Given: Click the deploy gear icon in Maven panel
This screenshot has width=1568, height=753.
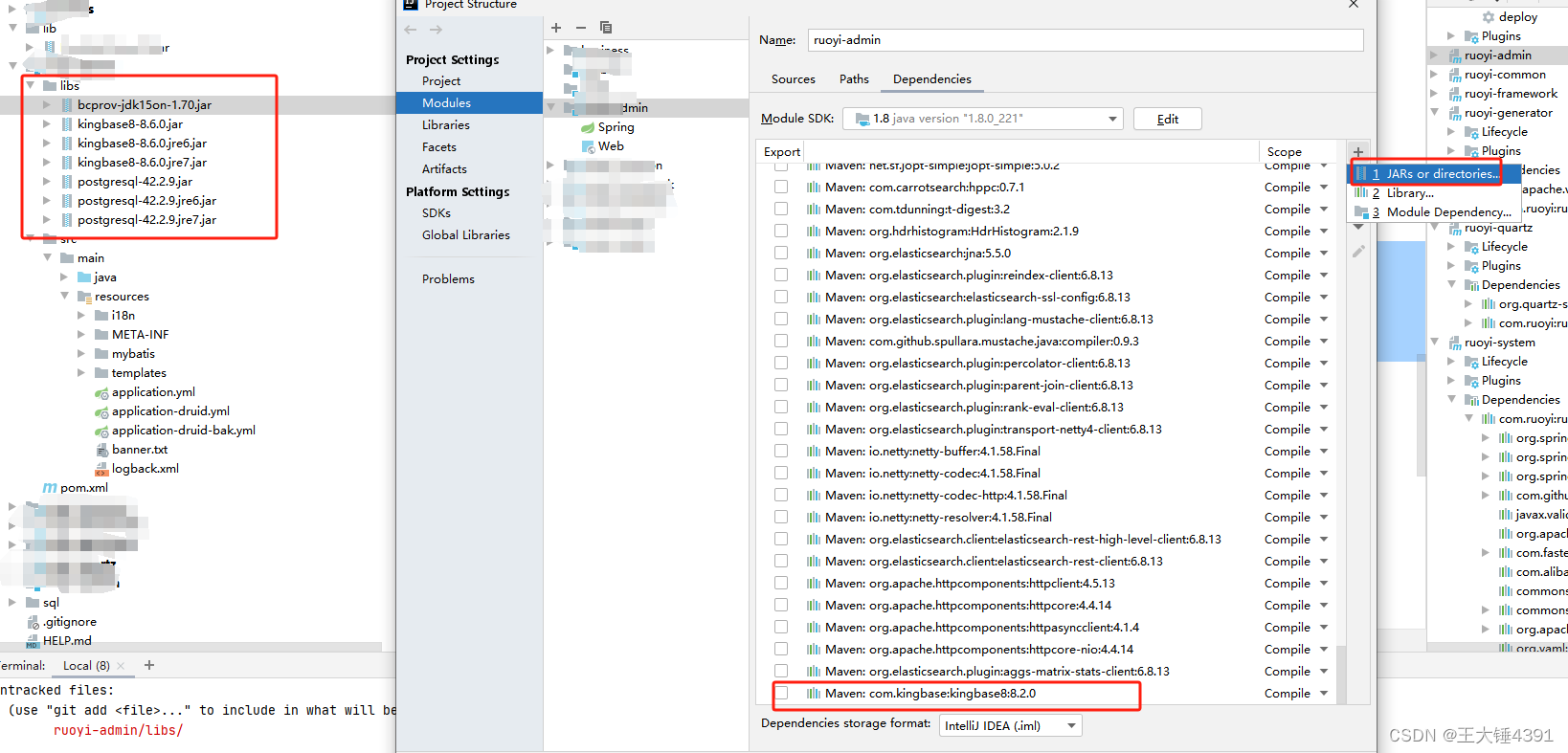Looking at the screenshot, I should tap(1489, 17).
